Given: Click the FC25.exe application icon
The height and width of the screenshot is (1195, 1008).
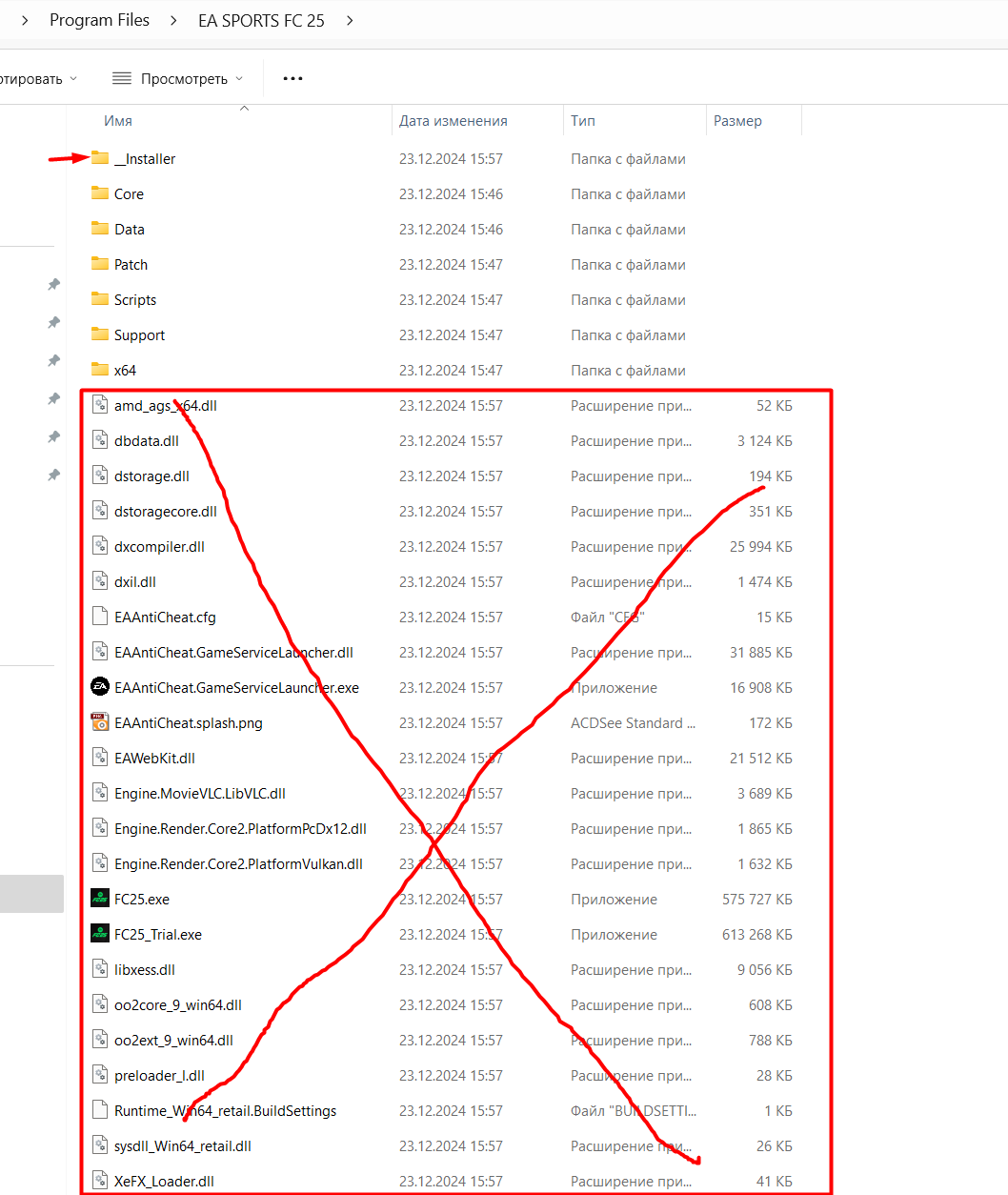Looking at the screenshot, I should click(x=100, y=899).
